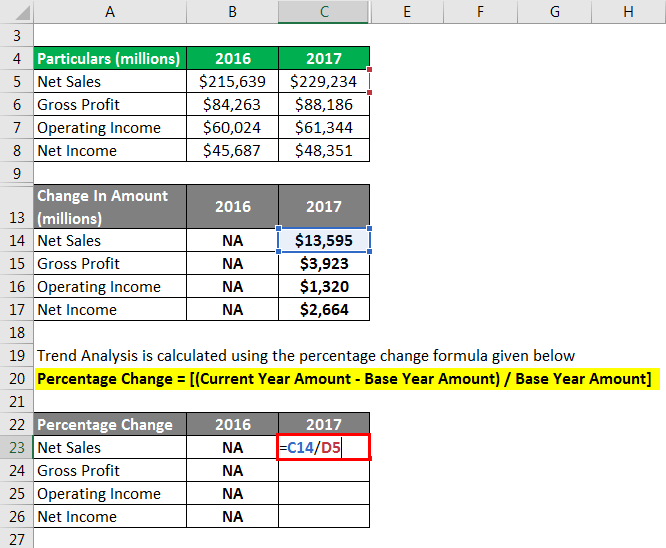Click 2017 header in Particulars table
The image size is (666, 548).
(x=324, y=58)
